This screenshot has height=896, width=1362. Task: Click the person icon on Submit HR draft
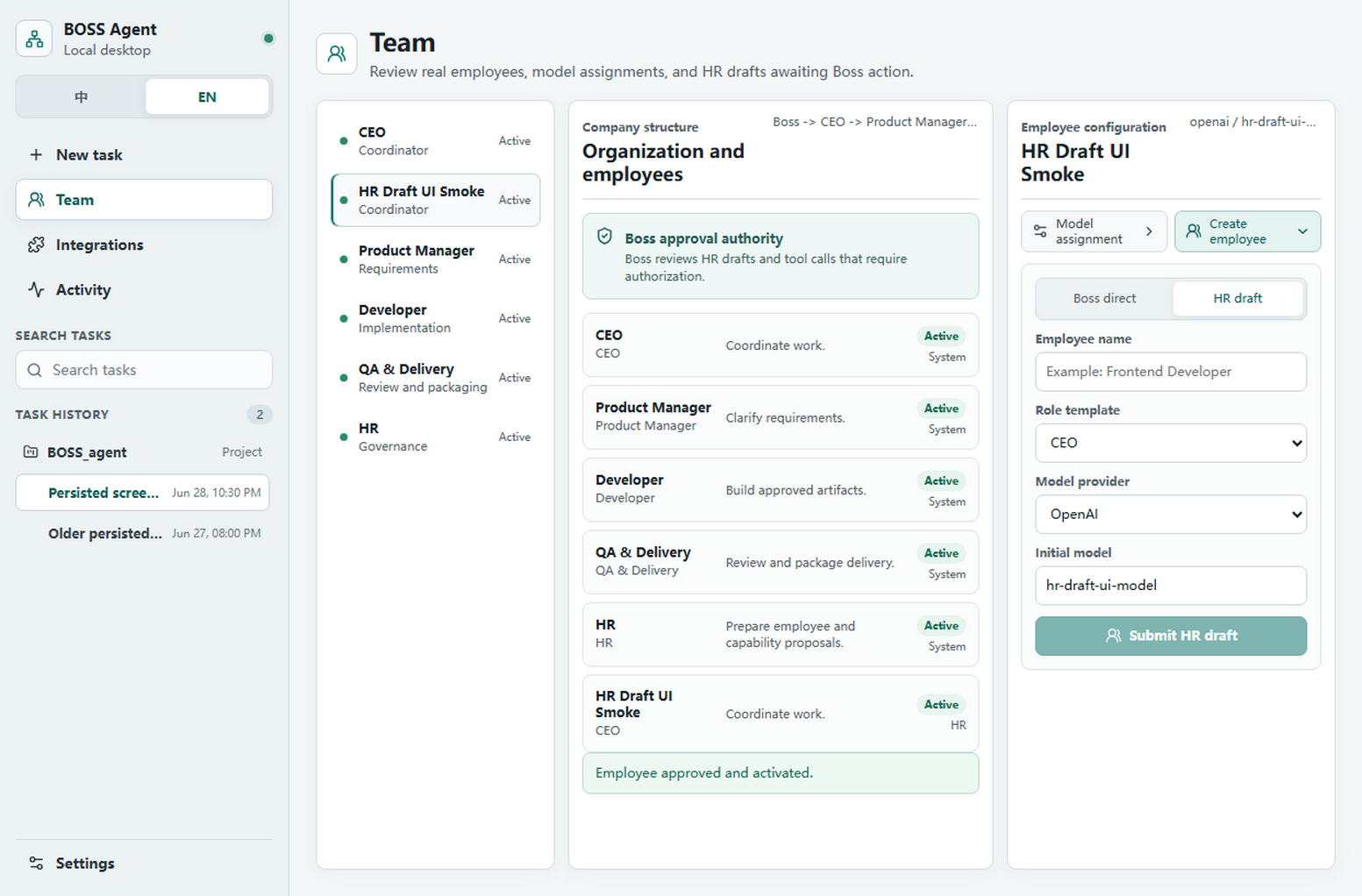(1113, 636)
